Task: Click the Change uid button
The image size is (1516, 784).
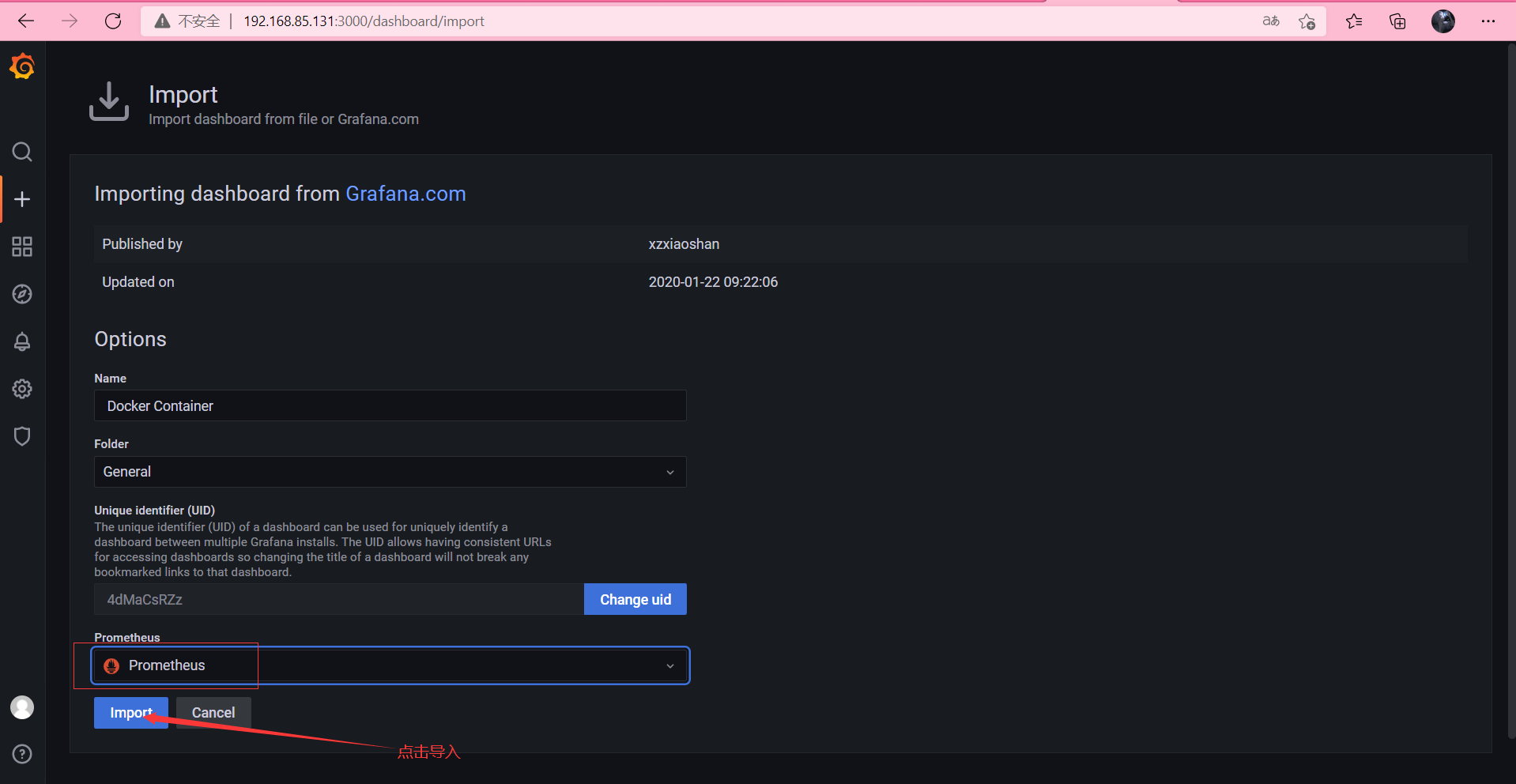Action: (635, 599)
